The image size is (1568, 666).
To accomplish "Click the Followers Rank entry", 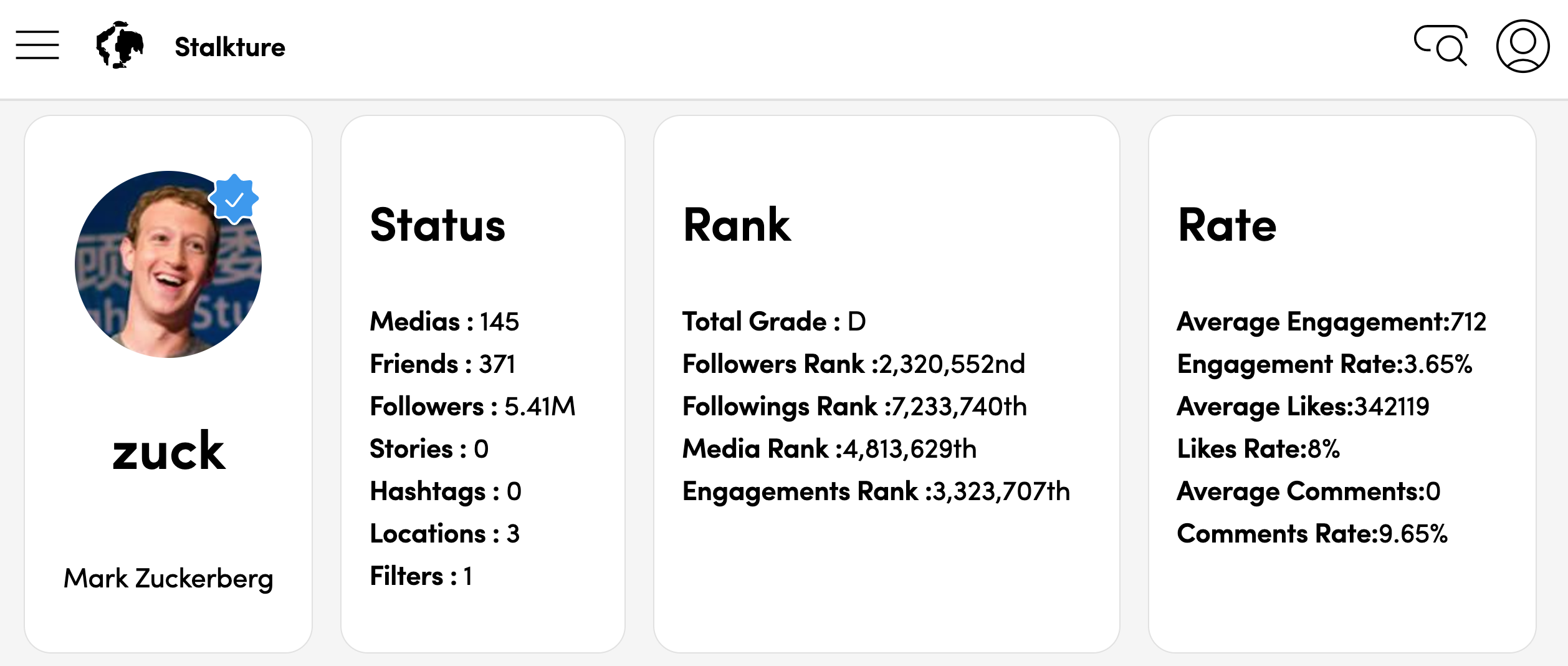I will [854, 364].
